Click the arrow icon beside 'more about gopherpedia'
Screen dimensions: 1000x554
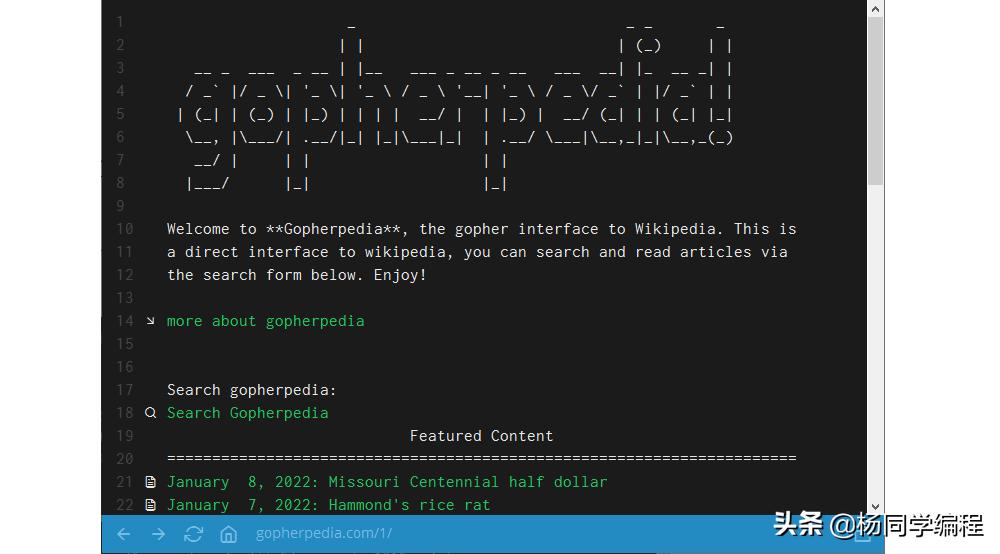coord(151,321)
